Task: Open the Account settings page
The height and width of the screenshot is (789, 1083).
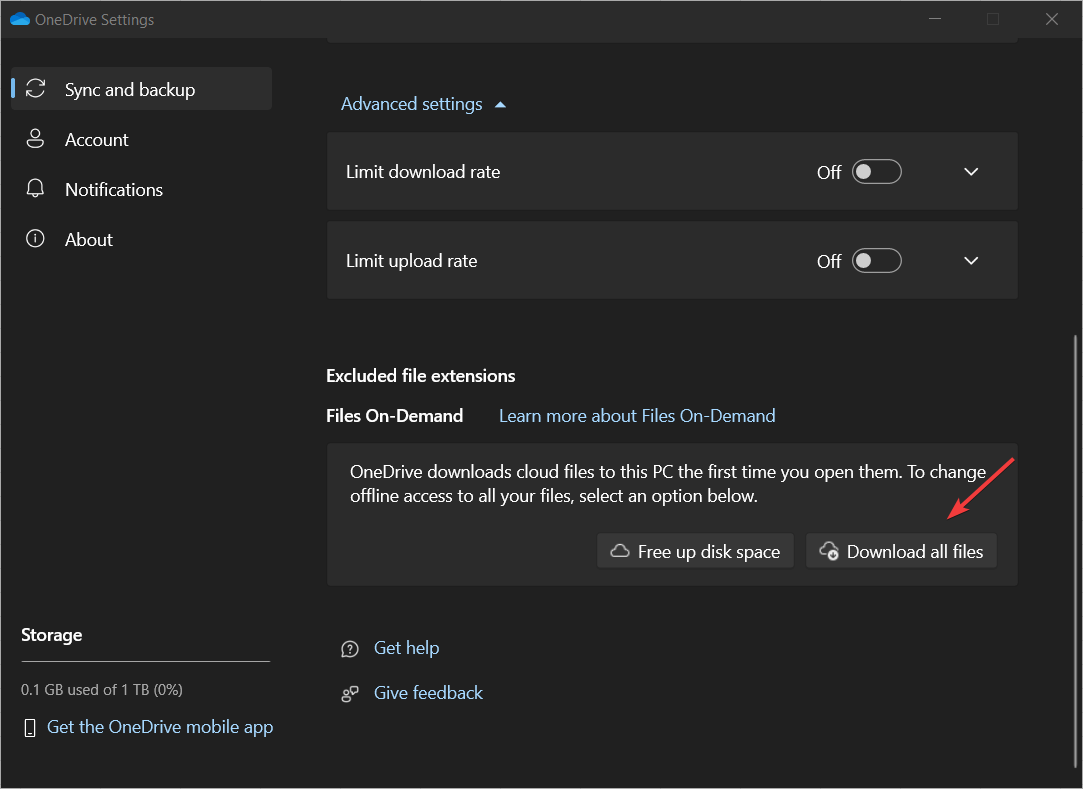Action: 97,140
